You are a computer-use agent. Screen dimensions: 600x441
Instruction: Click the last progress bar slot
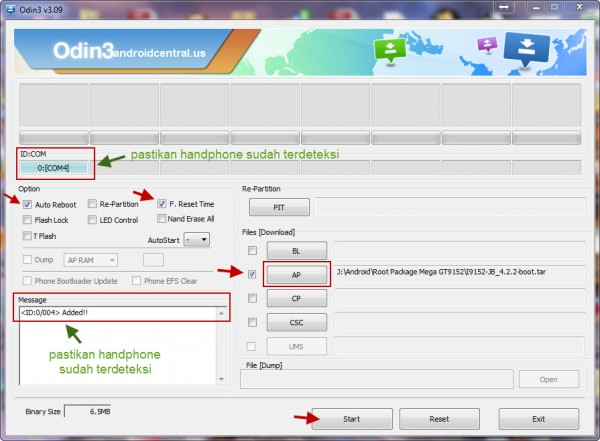click(x=547, y=137)
